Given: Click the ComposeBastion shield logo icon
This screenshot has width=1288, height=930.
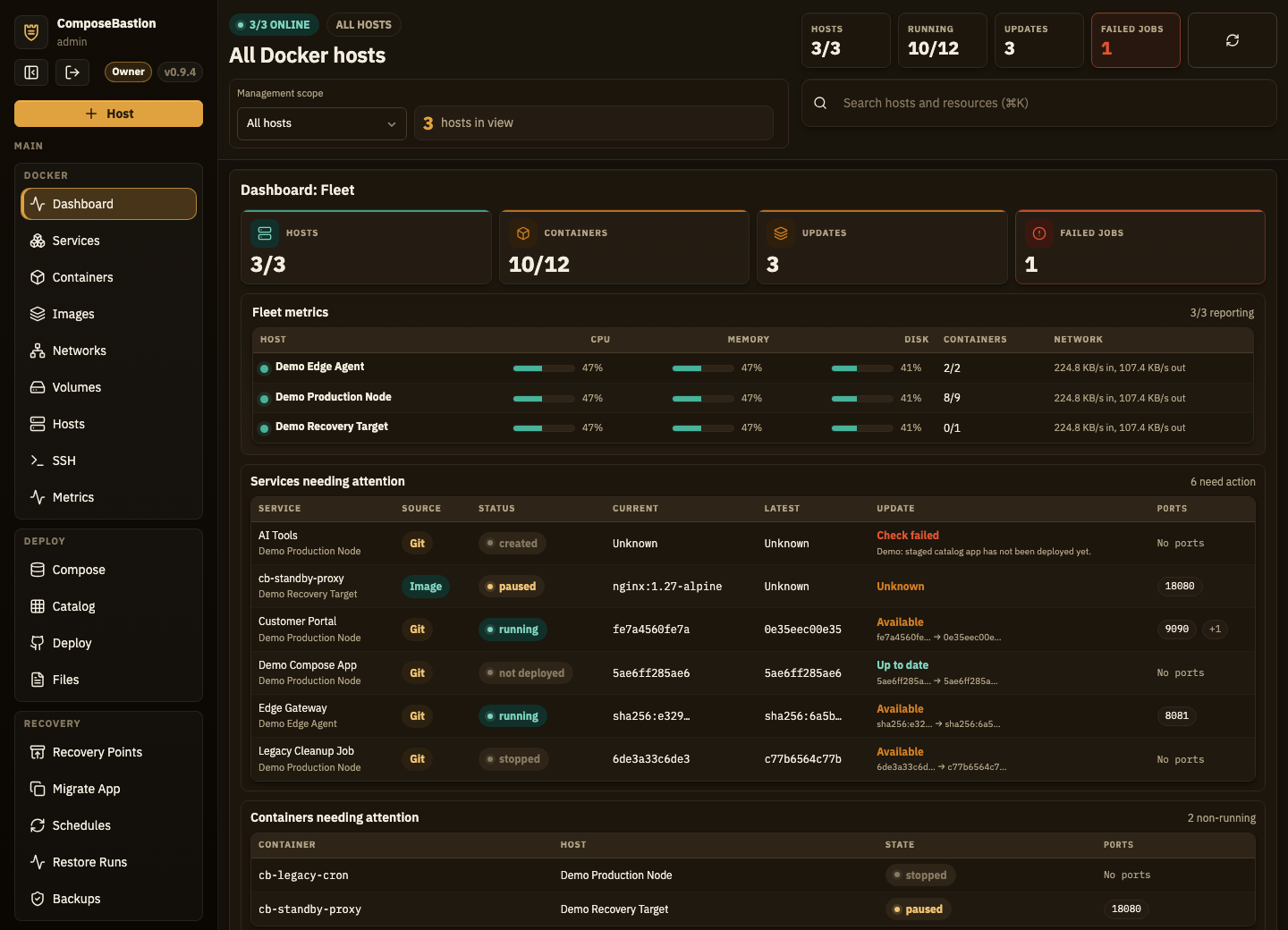Looking at the screenshot, I should pos(31,32).
